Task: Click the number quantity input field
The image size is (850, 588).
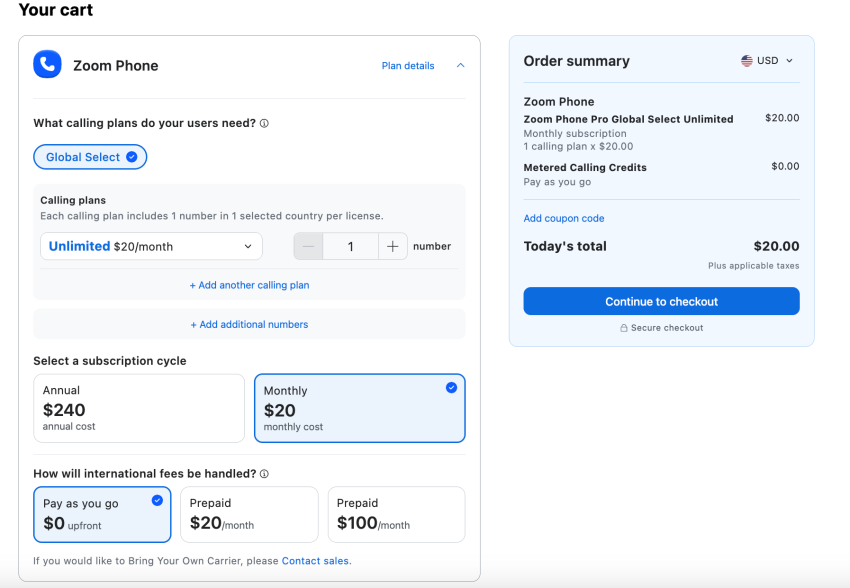Action: 350,246
